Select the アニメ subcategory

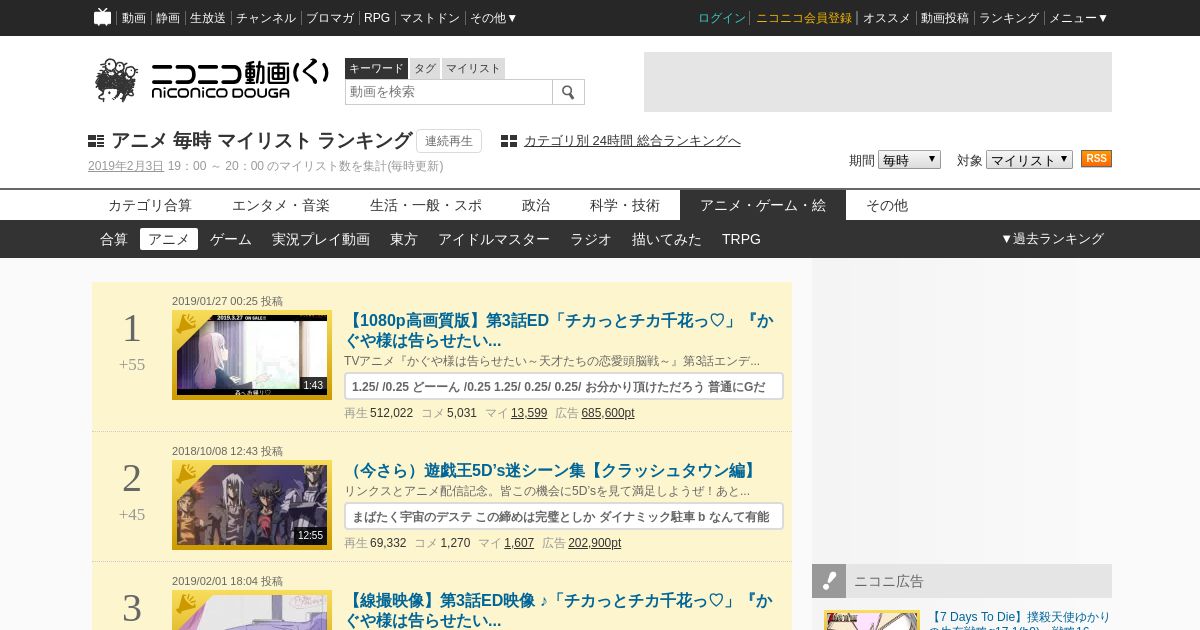[x=169, y=239]
